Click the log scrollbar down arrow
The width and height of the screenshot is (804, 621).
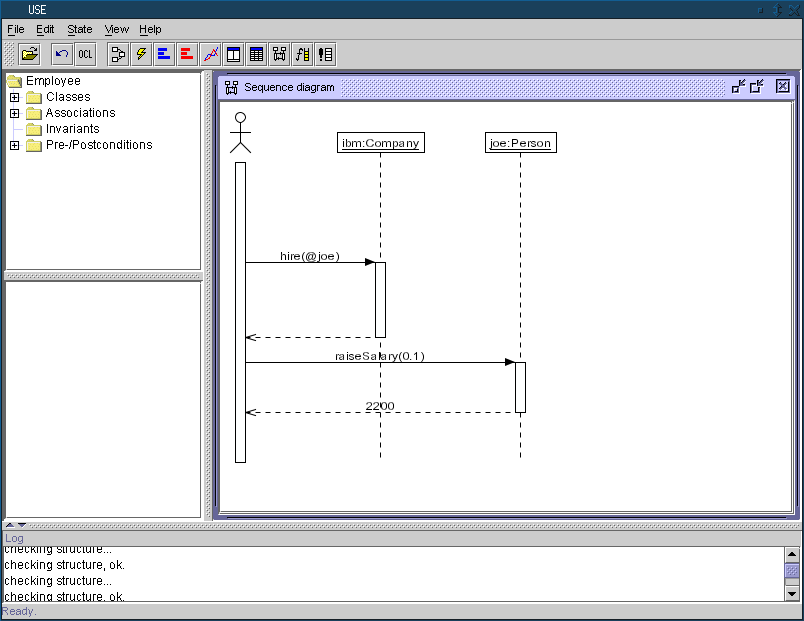(x=792, y=593)
